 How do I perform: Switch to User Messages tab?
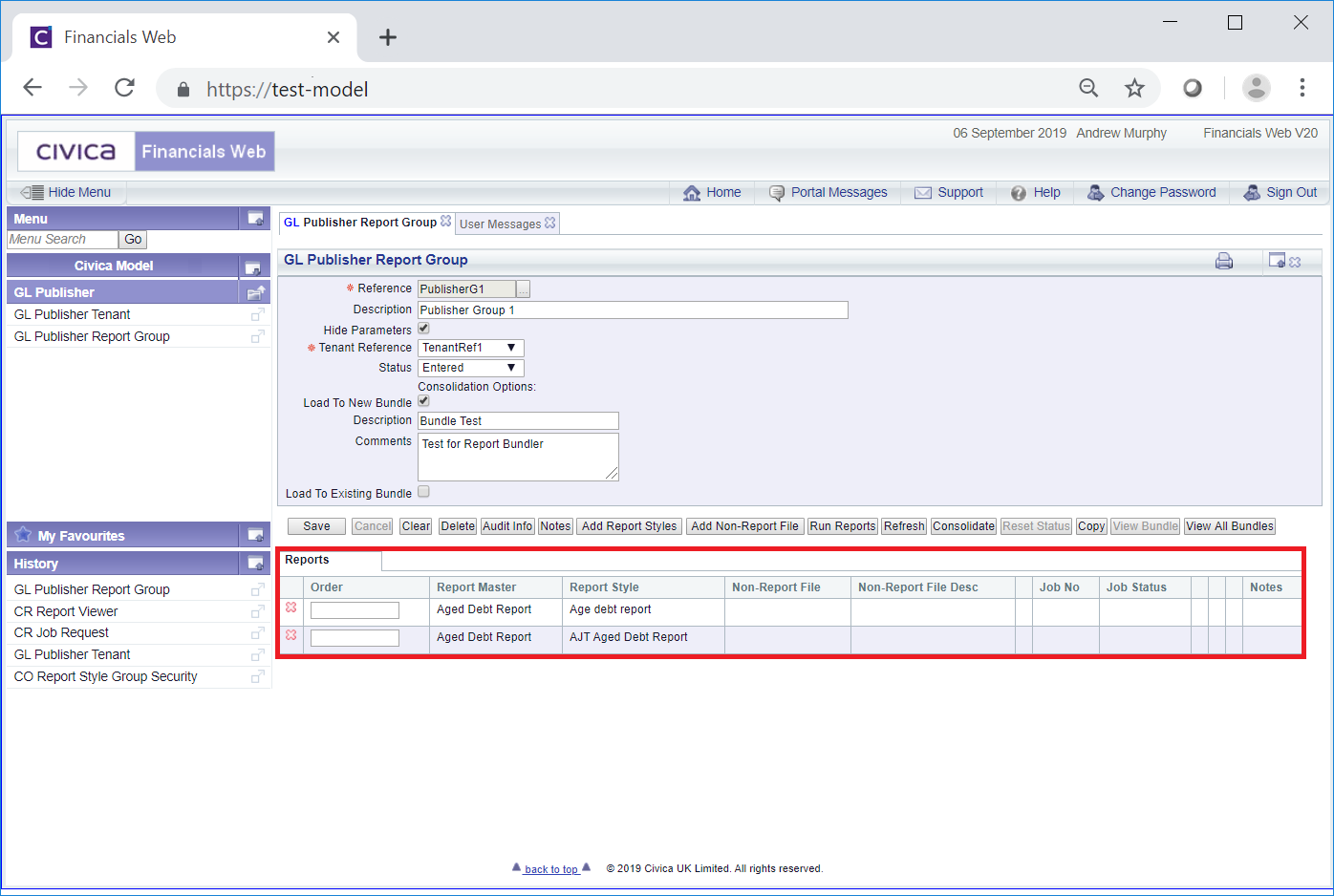(x=500, y=224)
